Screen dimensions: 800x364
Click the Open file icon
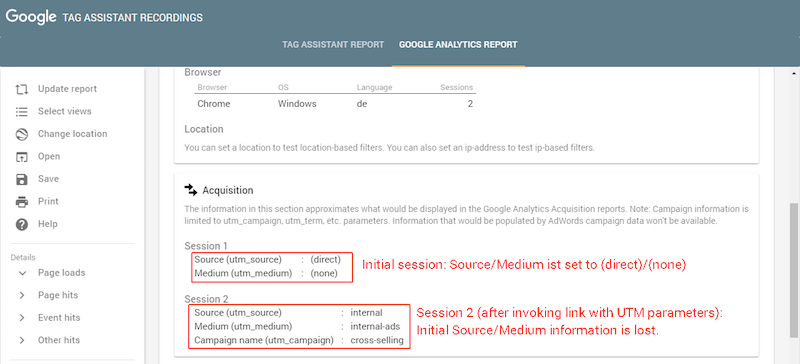[21, 157]
